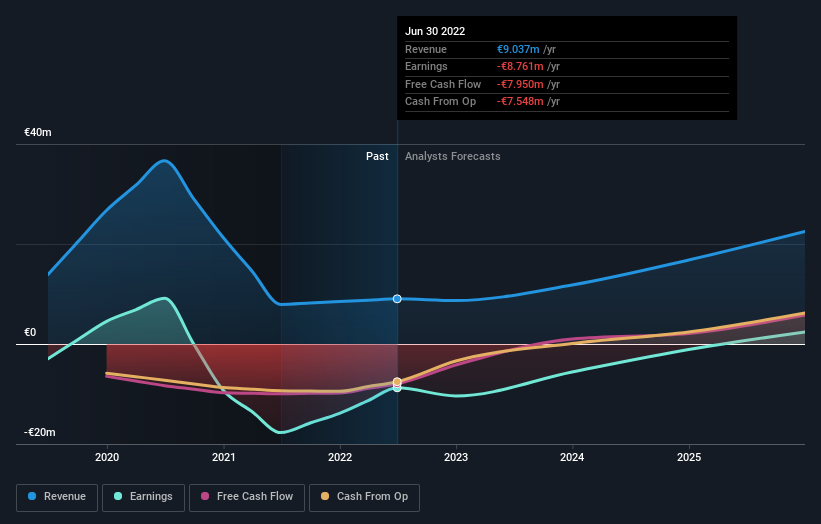Image resolution: width=821 pixels, height=524 pixels.
Task: Click the -€8.761m earnings value
Action: click(x=520, y=66)
